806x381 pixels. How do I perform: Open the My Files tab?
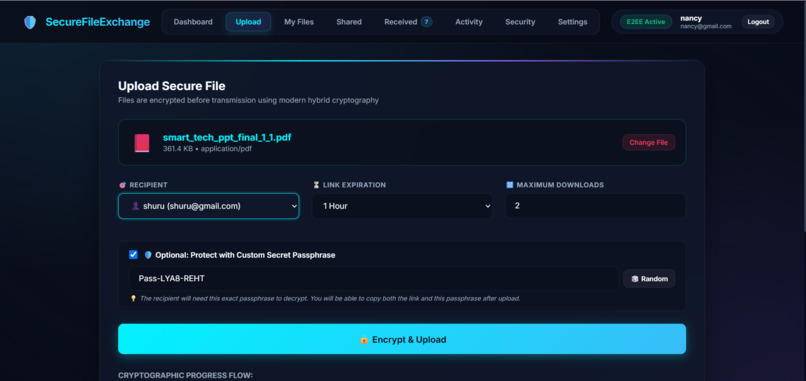point(299,22)
